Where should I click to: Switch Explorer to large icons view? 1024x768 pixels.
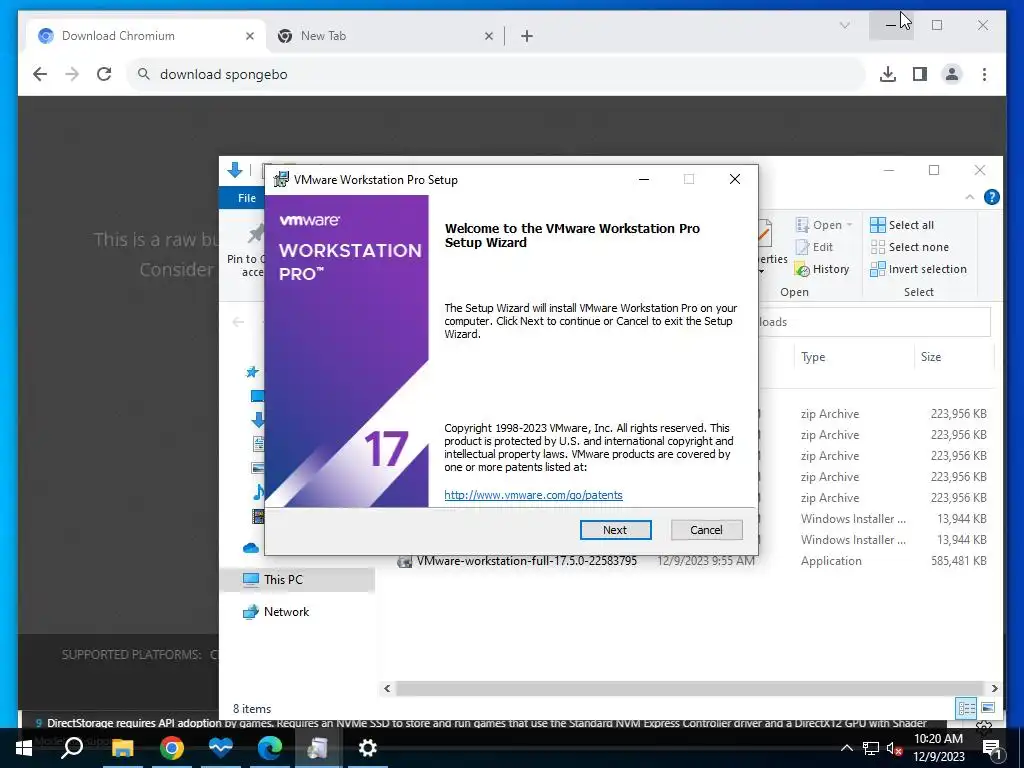click(988, 708)
